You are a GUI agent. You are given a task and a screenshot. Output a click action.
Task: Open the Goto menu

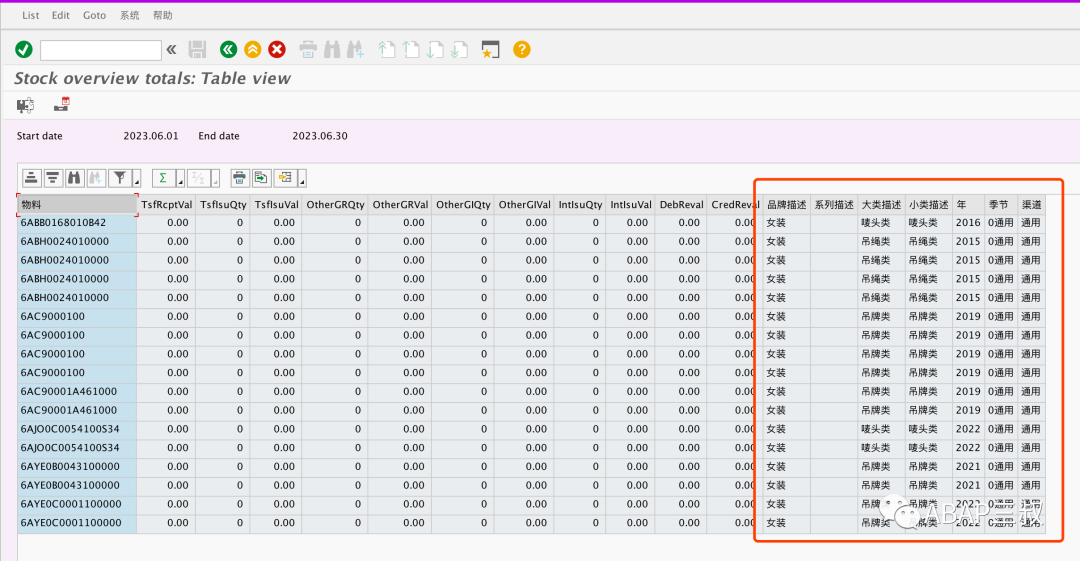click(x=94, y=15)
